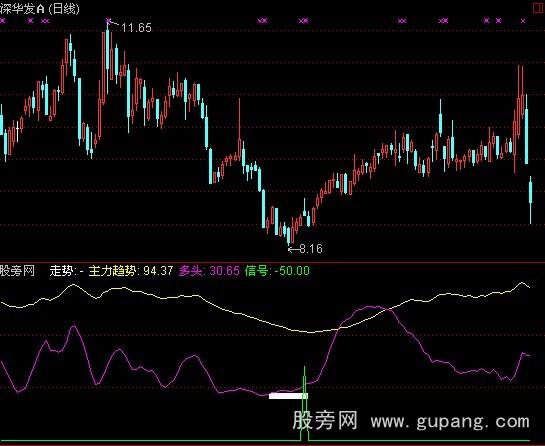
Task: Select the 股旁网 indicator name
Action: (17, 270)
